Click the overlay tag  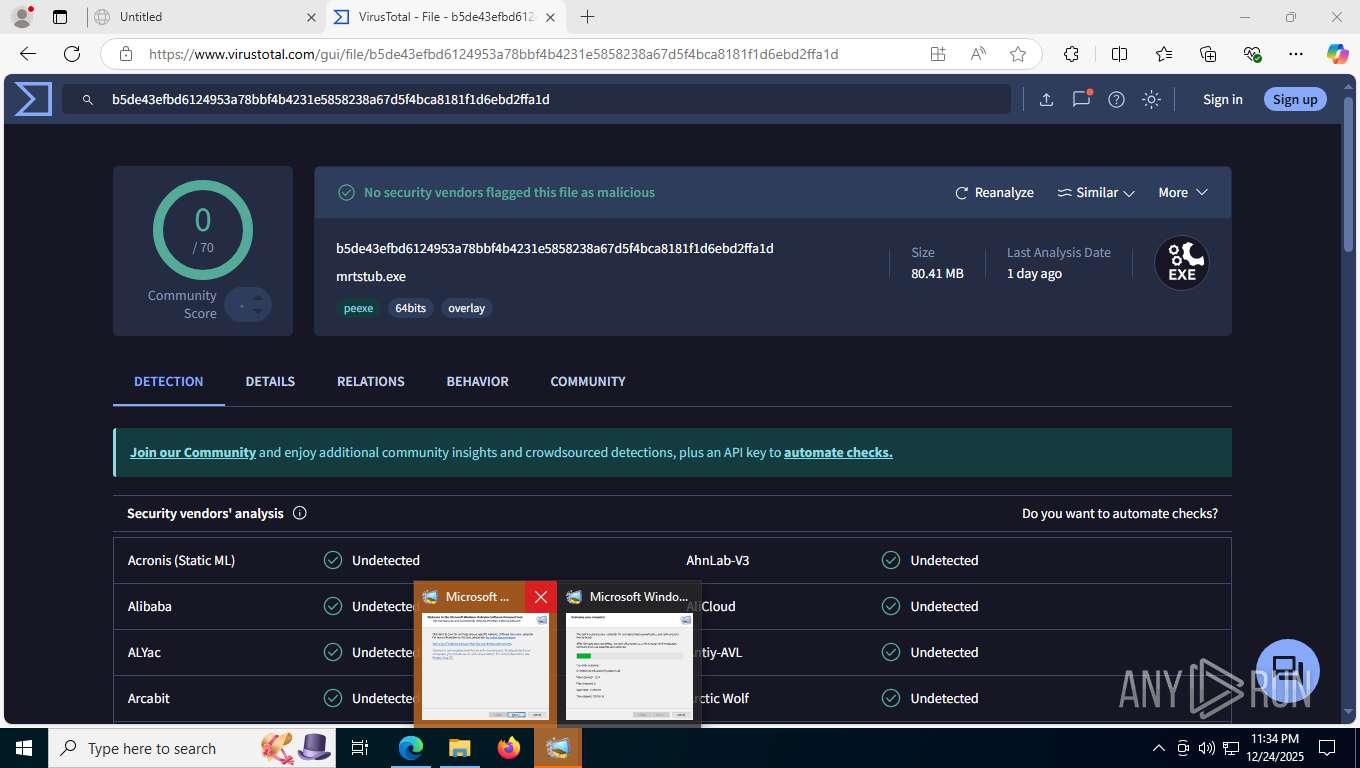pos(466,308)
